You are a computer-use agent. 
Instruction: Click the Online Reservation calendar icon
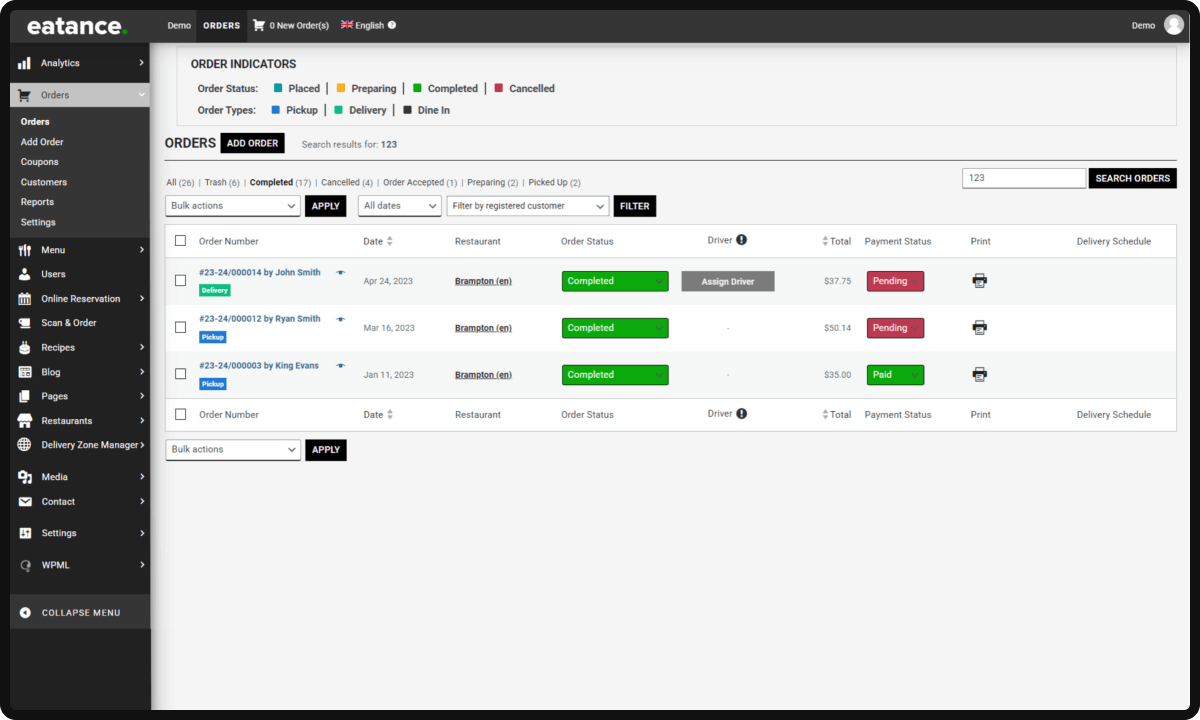(x=24, y=299)
